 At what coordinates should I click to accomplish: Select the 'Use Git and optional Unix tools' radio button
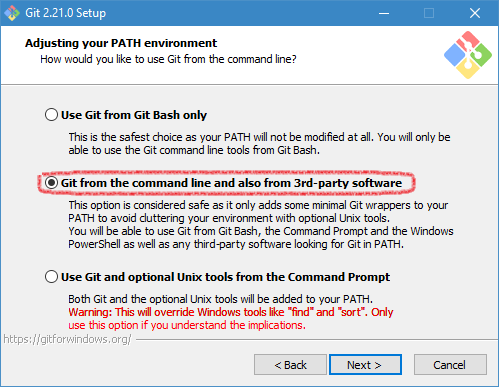coord(51,277)
